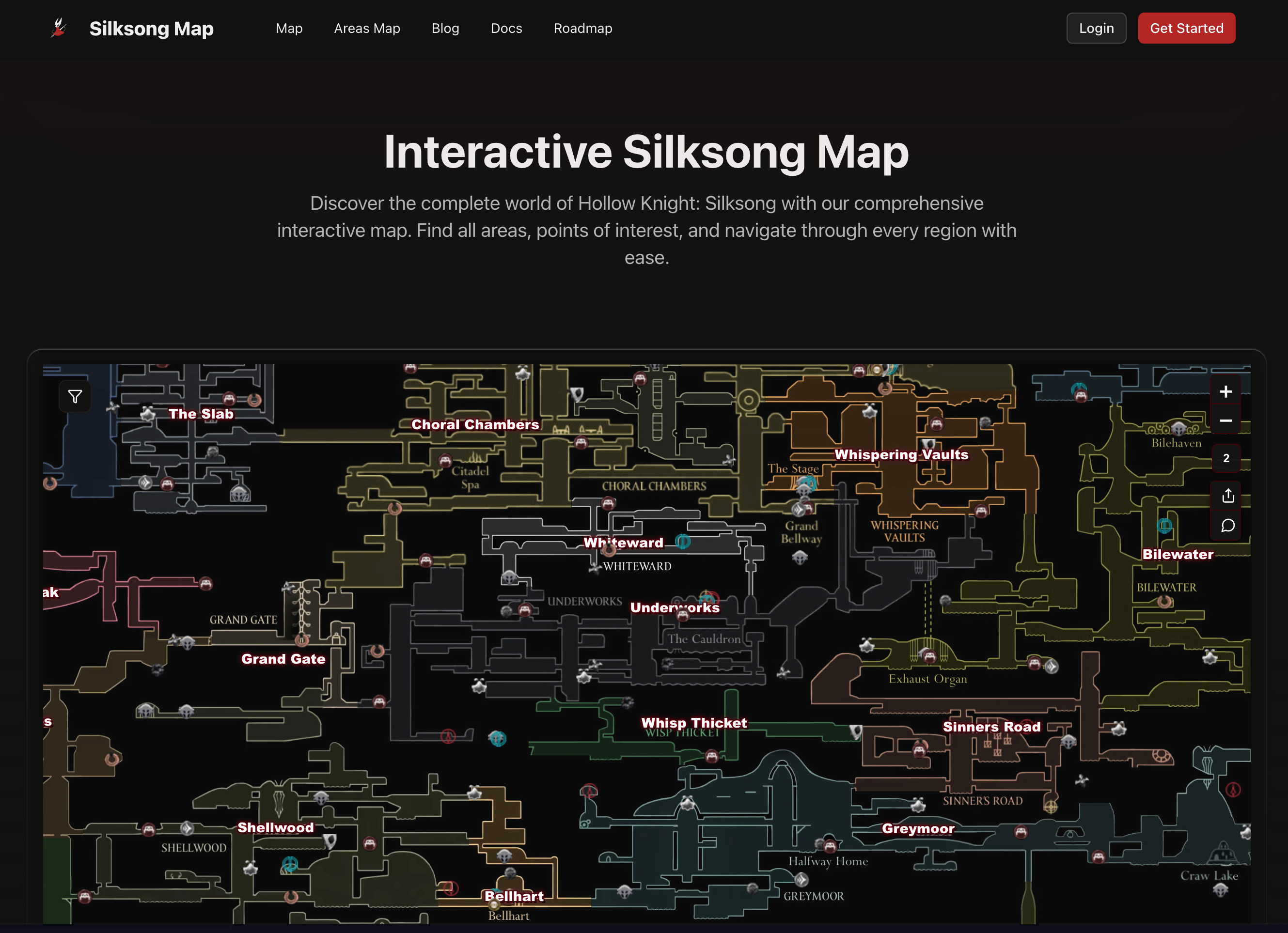The width and height of the screenshot is (1288, 933).
Task: Click the share/export map icon
Action: coord(1228,496)
